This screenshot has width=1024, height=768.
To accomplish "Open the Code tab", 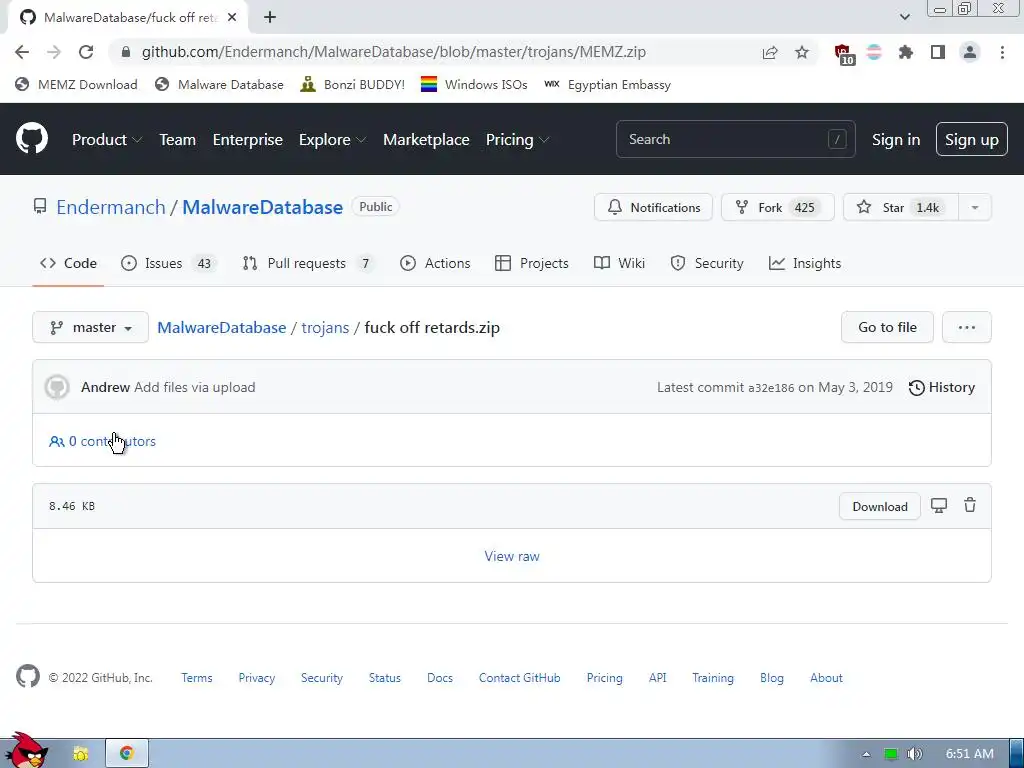I will (68, 263).
